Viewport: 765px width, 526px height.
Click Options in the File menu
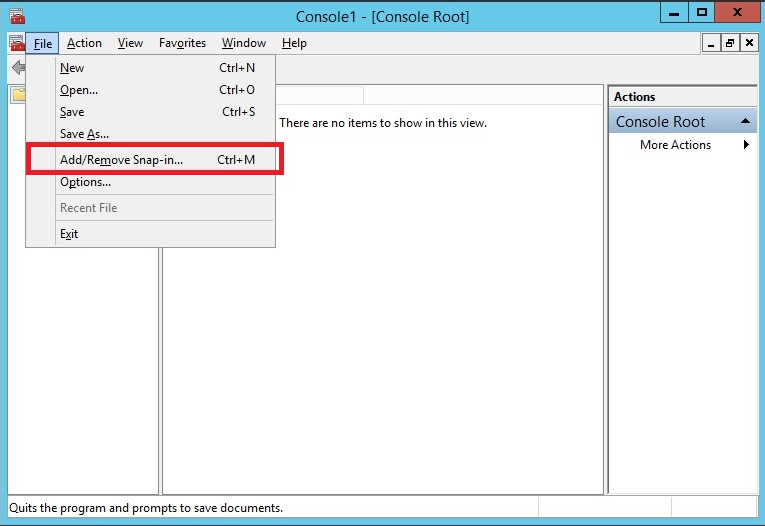pos(85,182)
